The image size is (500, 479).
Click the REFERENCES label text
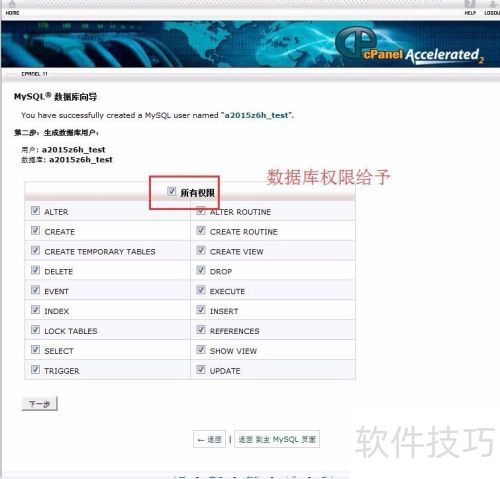pos(235,331)
